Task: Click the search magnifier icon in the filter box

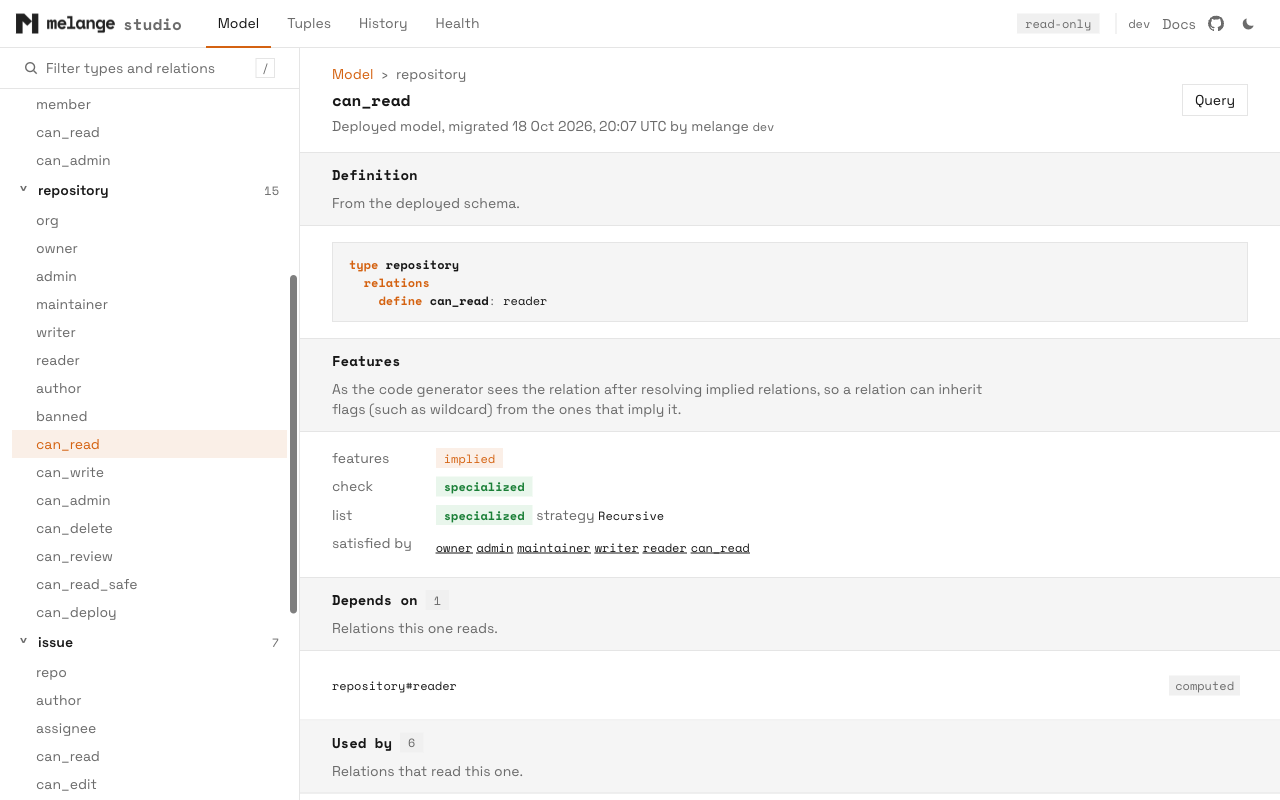Action: 31,68
